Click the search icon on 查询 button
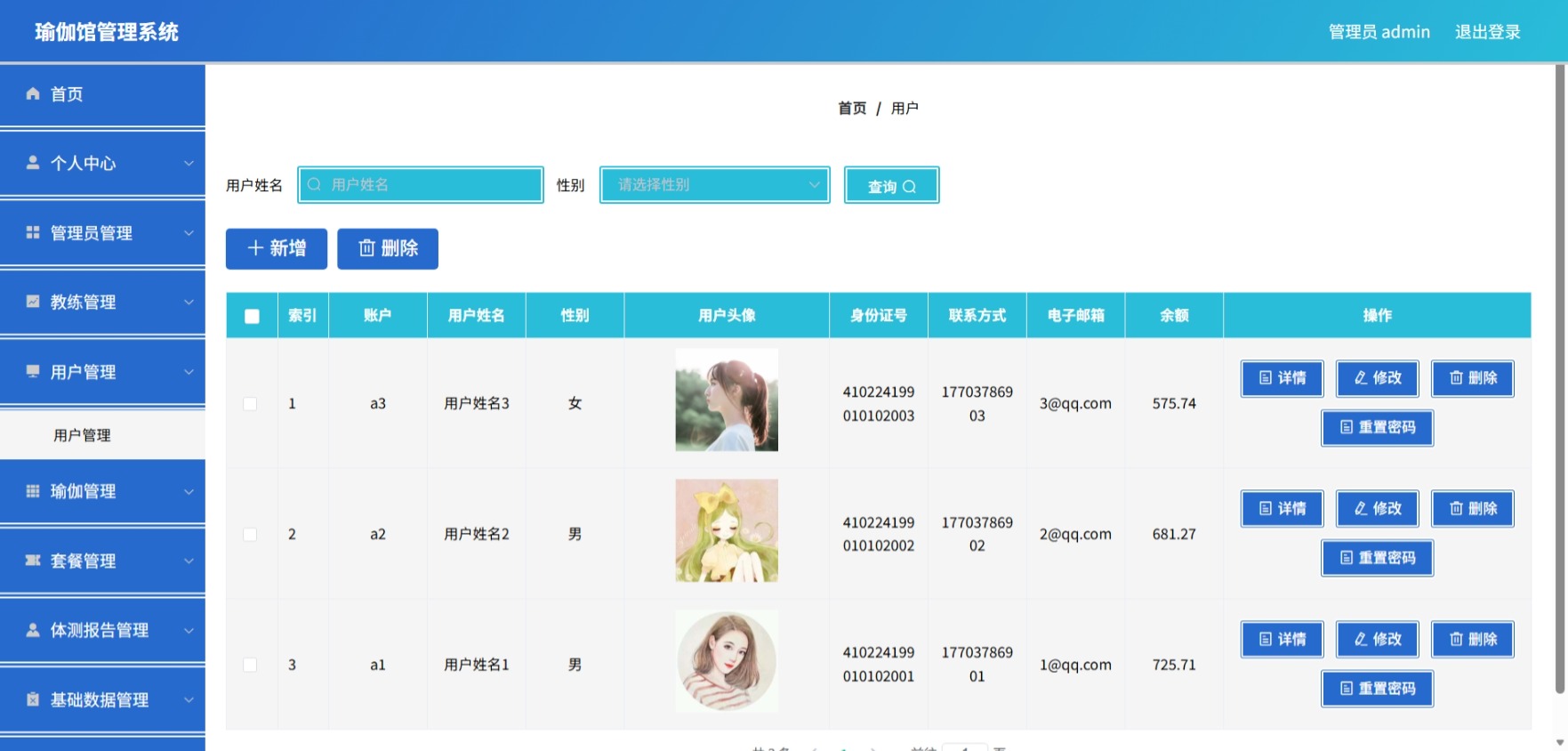This screenshot has height=751, width=1568. pos(909,187)
